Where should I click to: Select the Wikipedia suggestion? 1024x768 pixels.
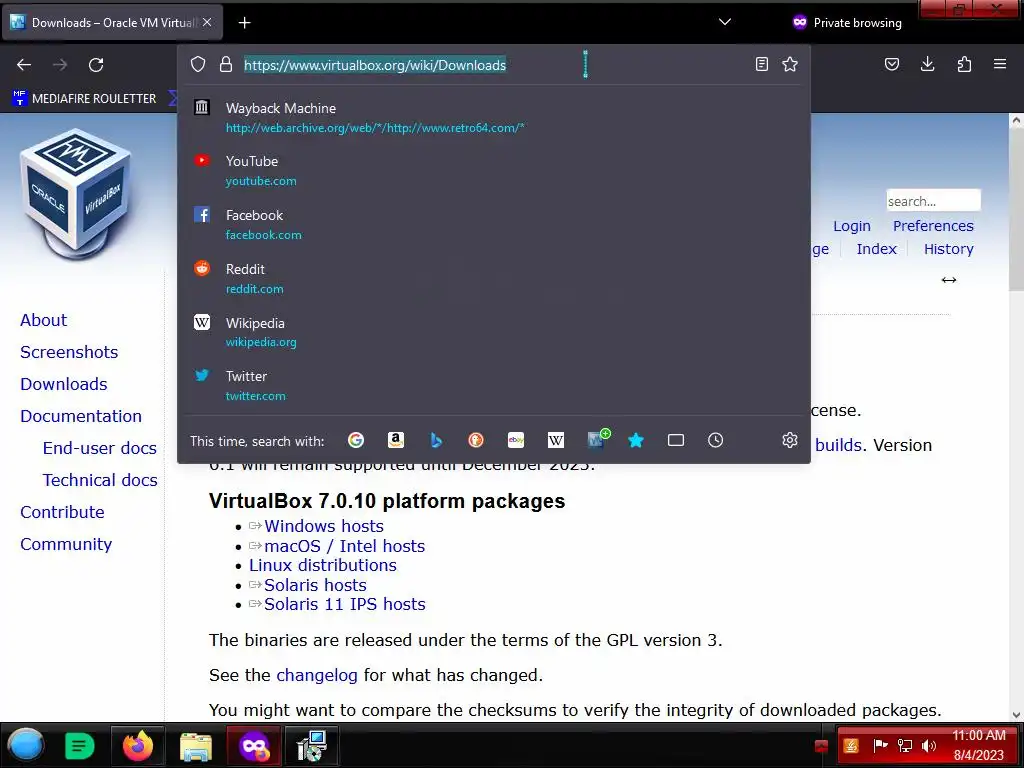[x=494, y=332]
